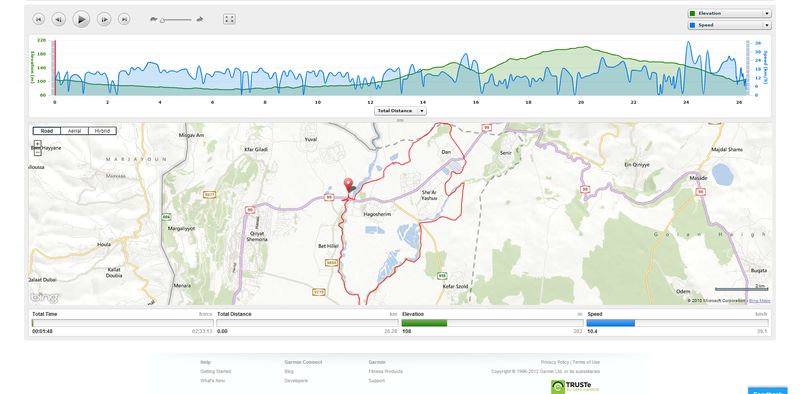Click the play button in playback controls

coord(81,19)
